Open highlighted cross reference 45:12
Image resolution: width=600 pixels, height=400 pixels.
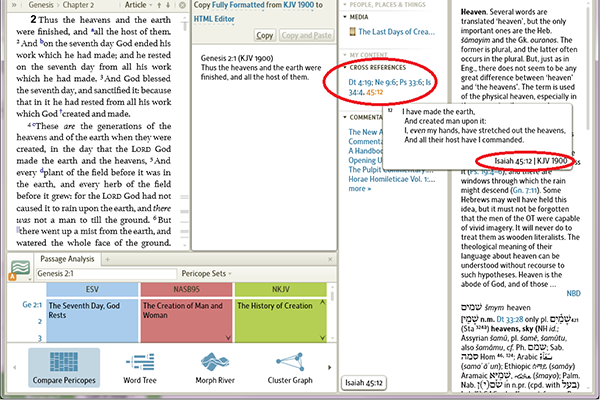point(375,92)
